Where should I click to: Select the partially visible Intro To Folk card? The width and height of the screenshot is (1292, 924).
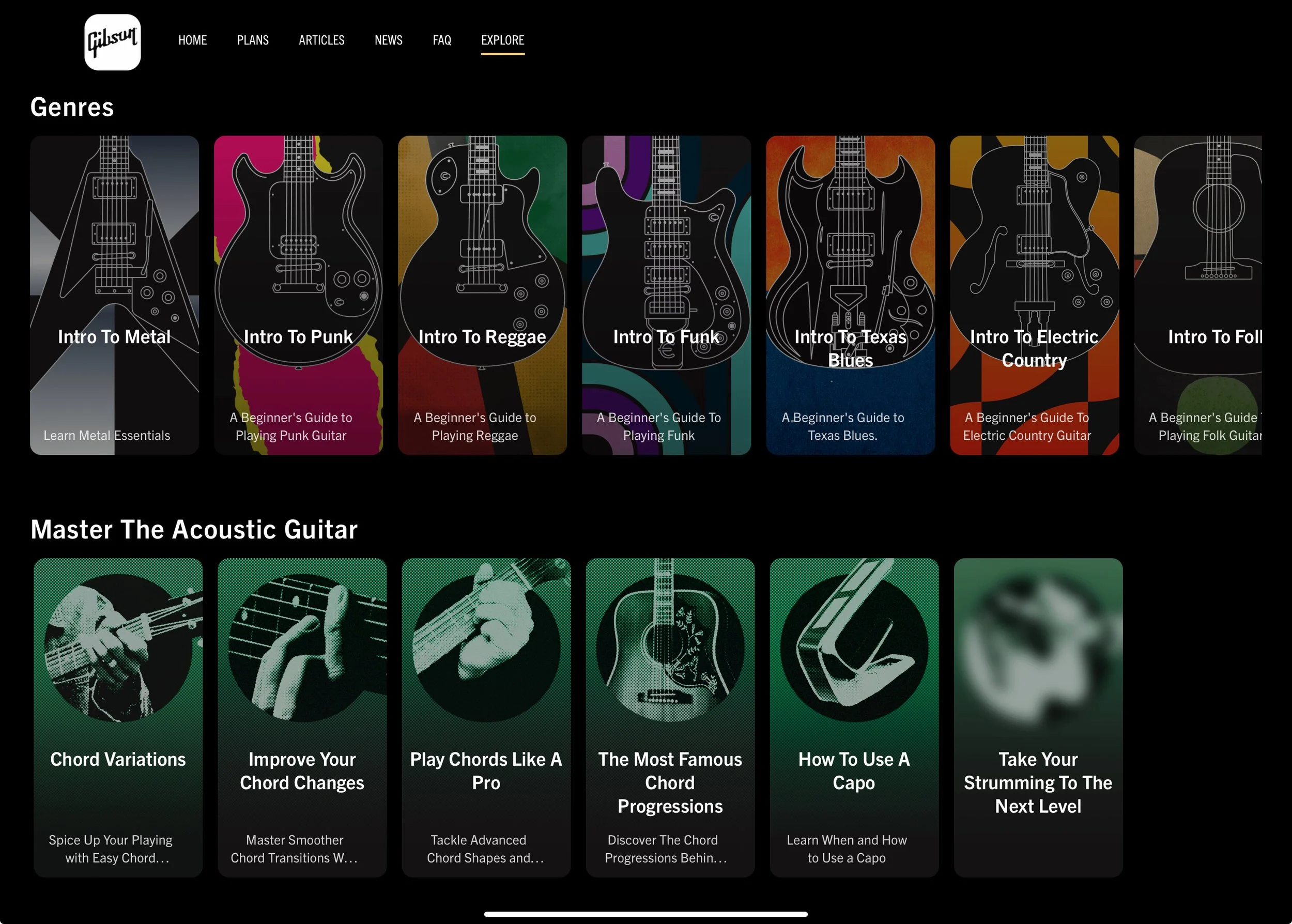(1198, 295)
